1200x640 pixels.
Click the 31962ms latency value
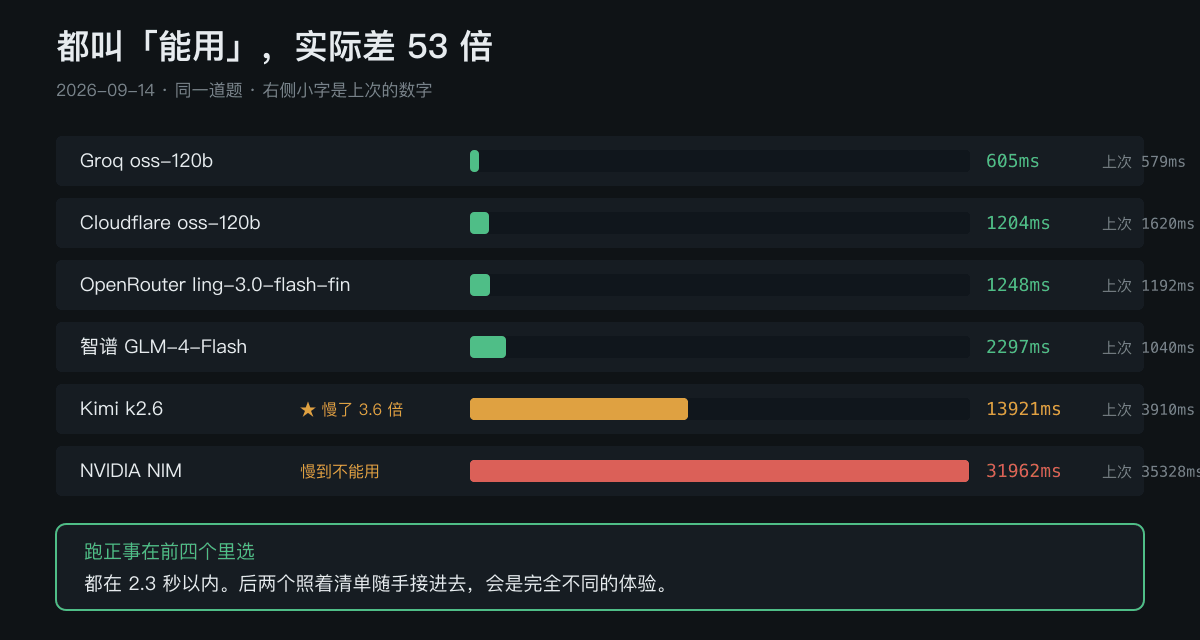pyautogui.click(x=1024, y=471)
